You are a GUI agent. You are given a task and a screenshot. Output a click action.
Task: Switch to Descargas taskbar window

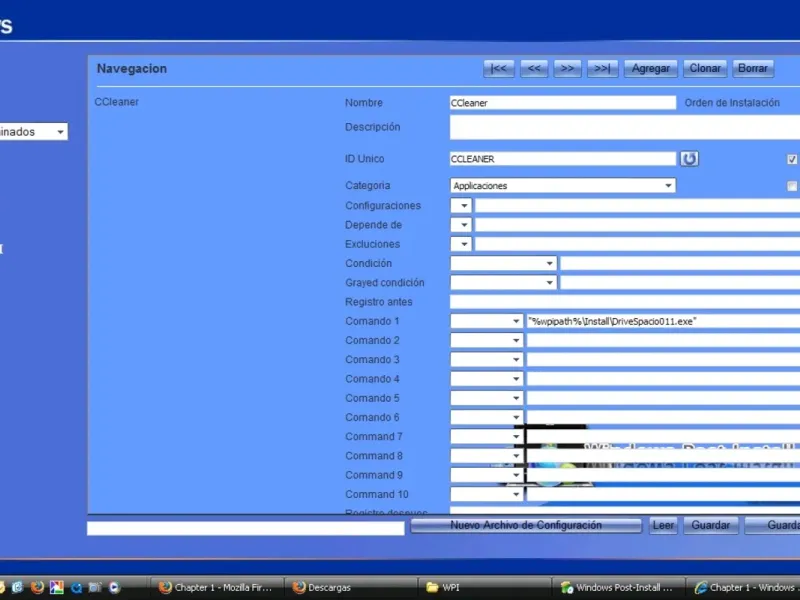(x=351, y=588)
